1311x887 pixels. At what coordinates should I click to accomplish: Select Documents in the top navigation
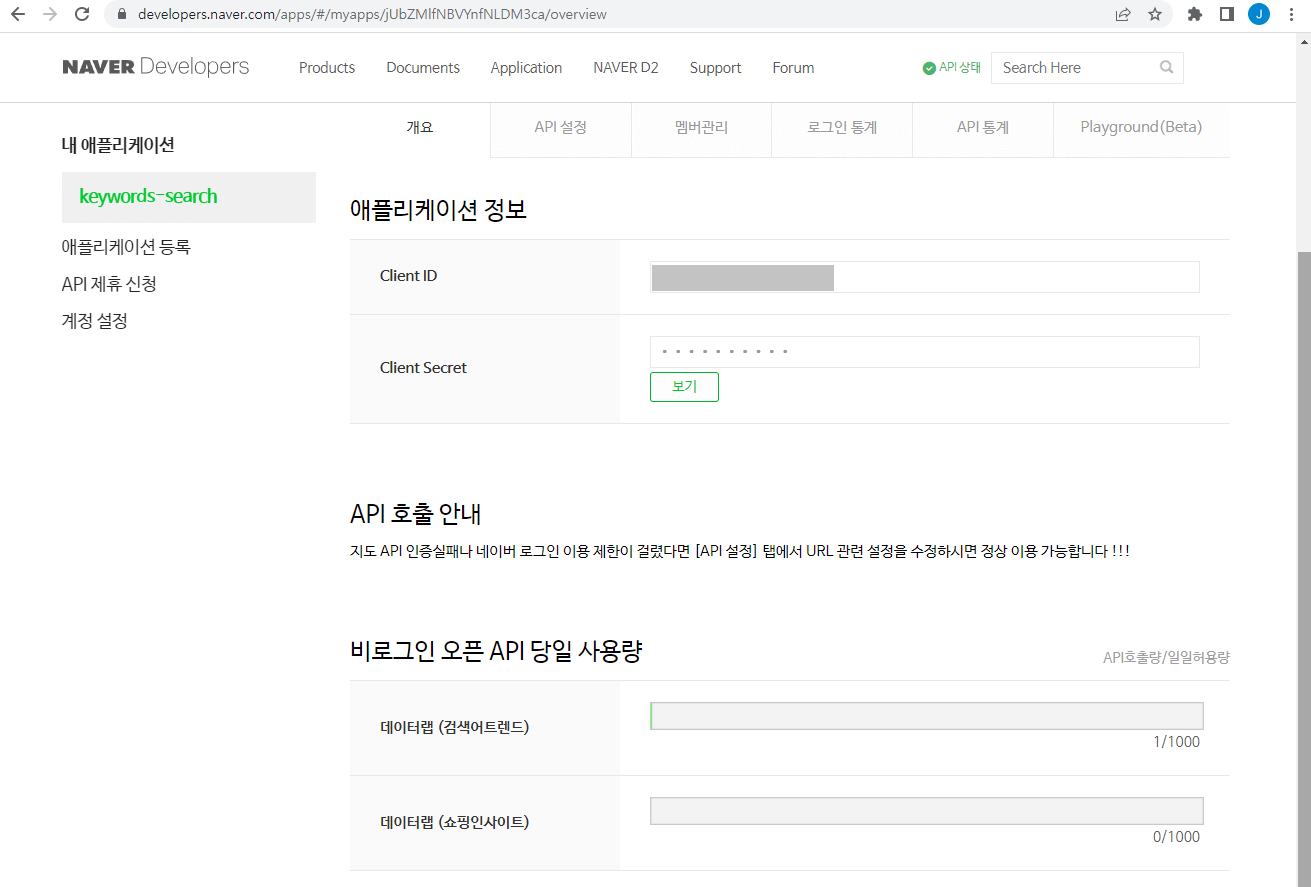[x=423, y=67]
